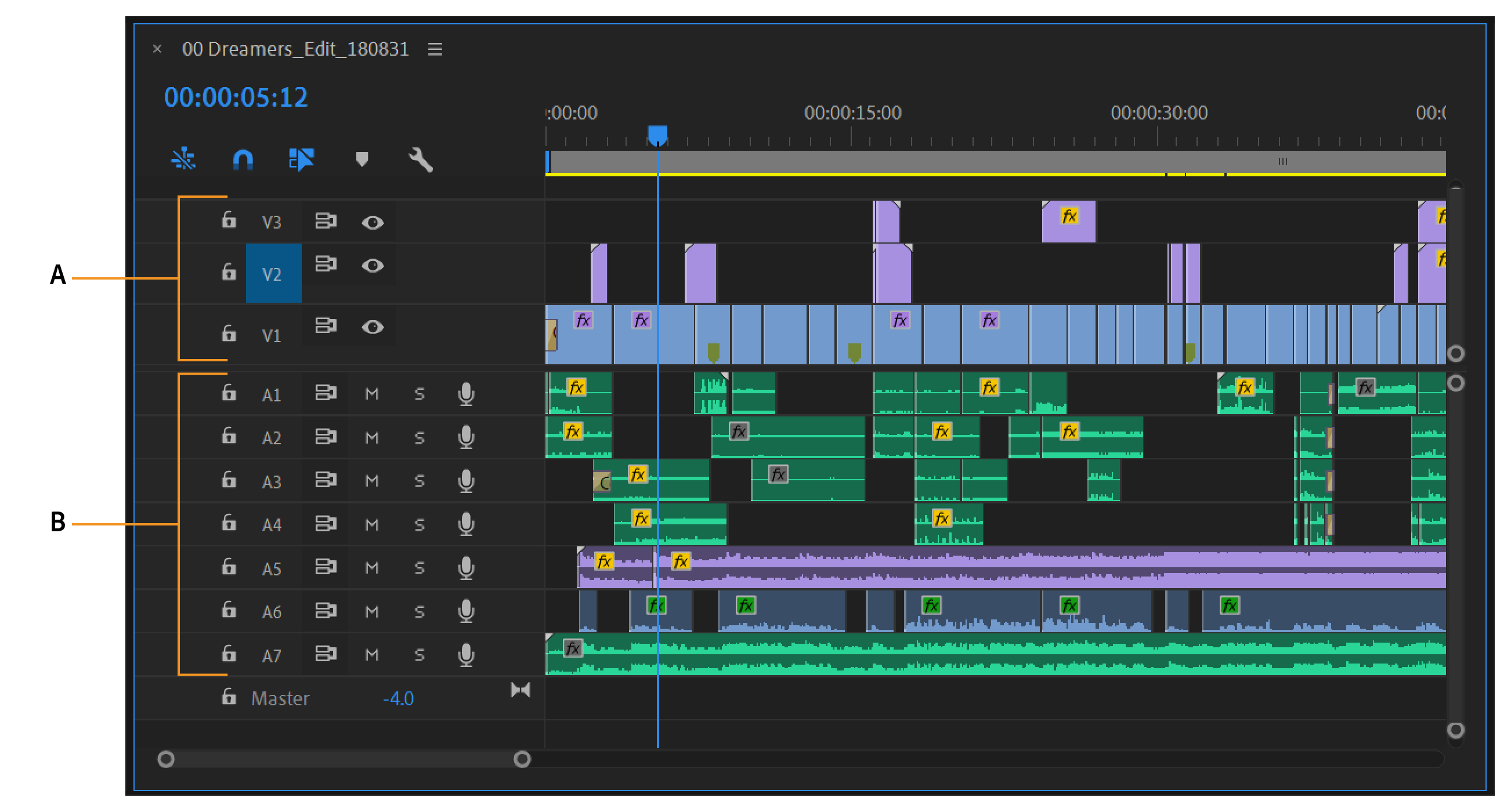Click the Add Marker icon
This screenshot has width=1511, height=812.
click(362, 159)
